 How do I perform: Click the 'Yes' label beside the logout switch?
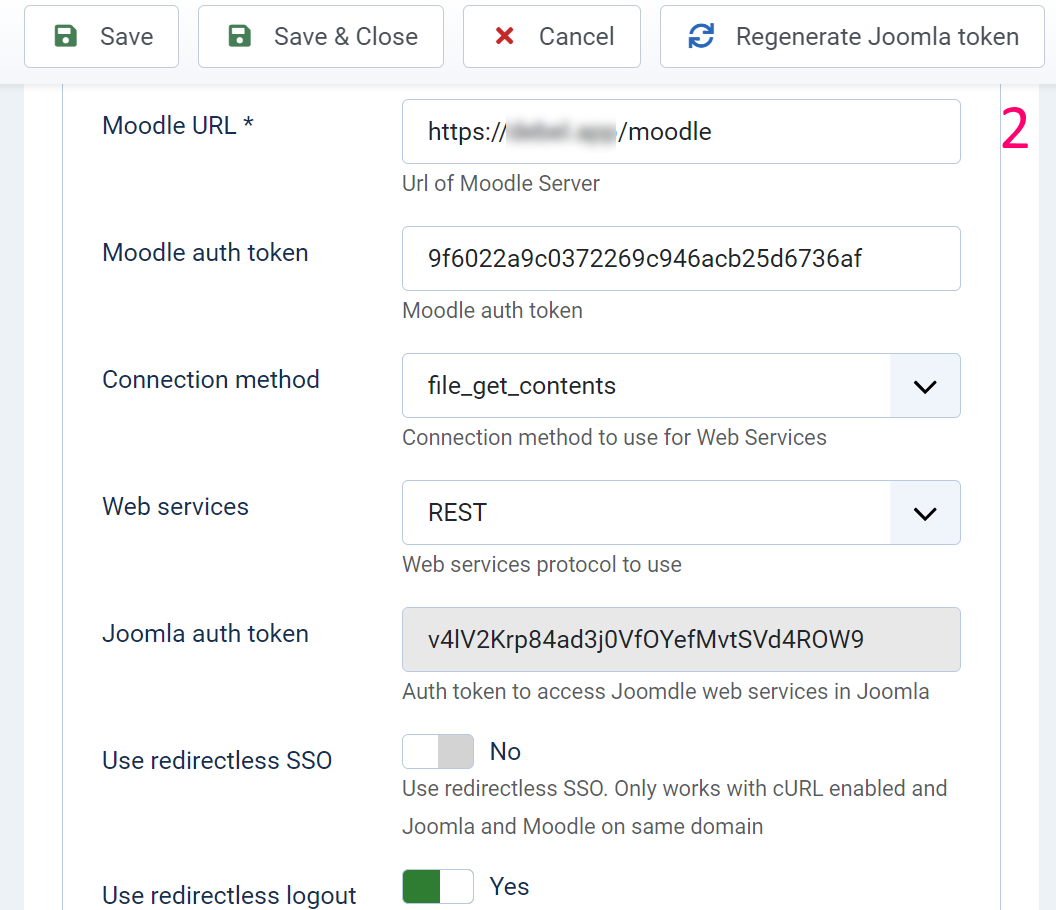point(509,886)
